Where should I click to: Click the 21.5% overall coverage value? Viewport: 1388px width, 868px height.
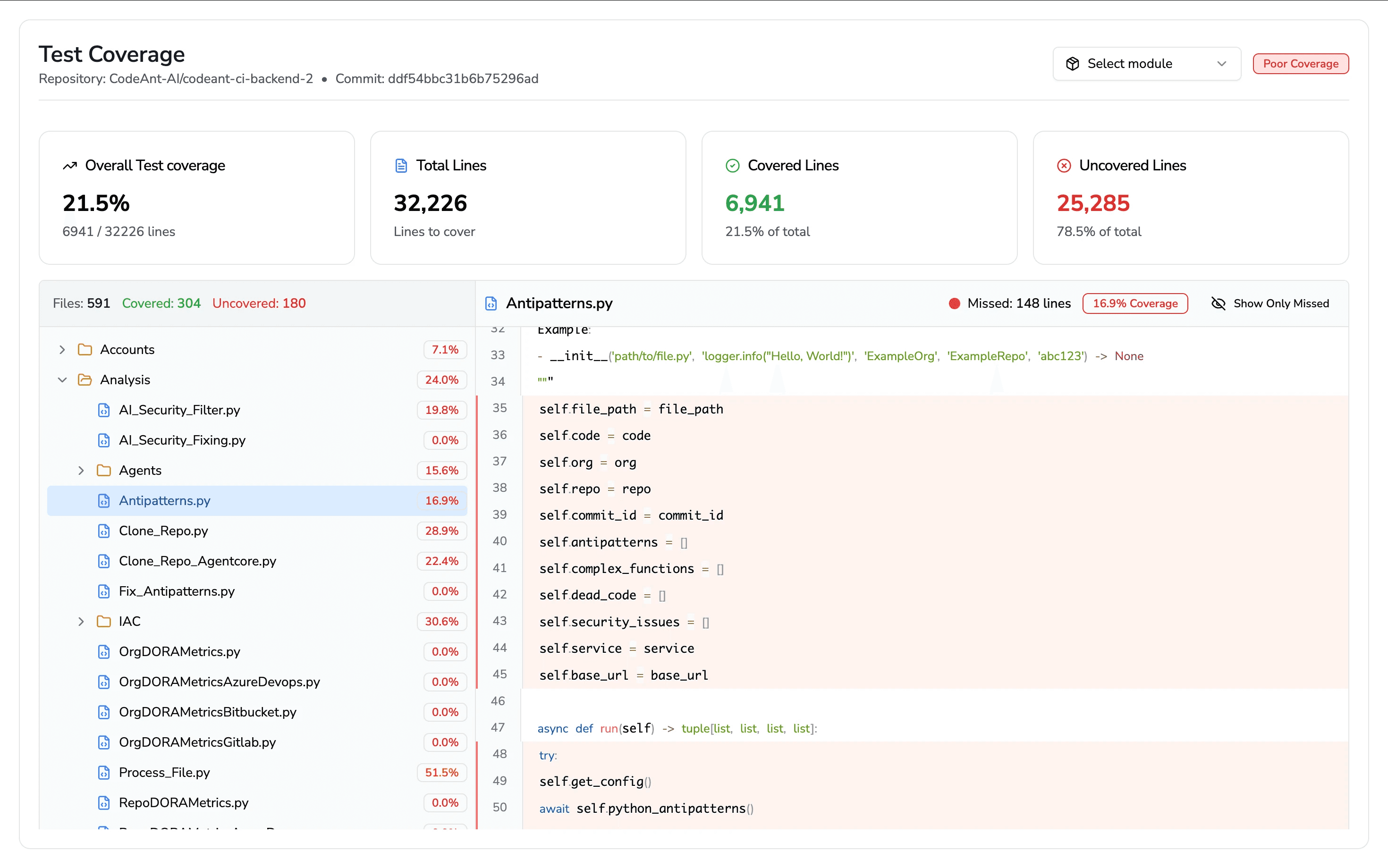96,203
